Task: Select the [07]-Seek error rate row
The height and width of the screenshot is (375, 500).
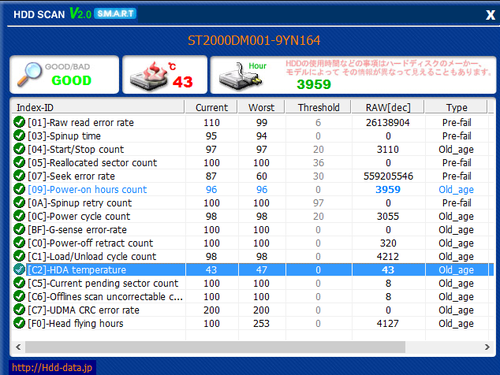Action: coord(252,176)
